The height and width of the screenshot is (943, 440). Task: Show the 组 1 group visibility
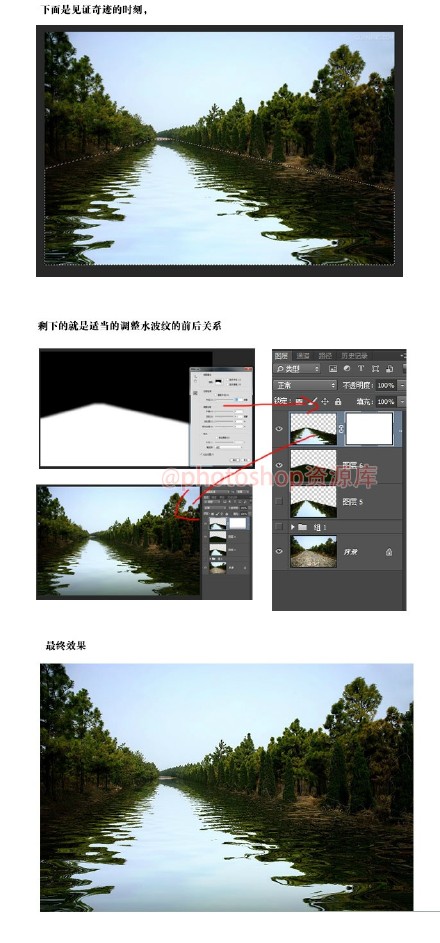click(x=278, y=527)
